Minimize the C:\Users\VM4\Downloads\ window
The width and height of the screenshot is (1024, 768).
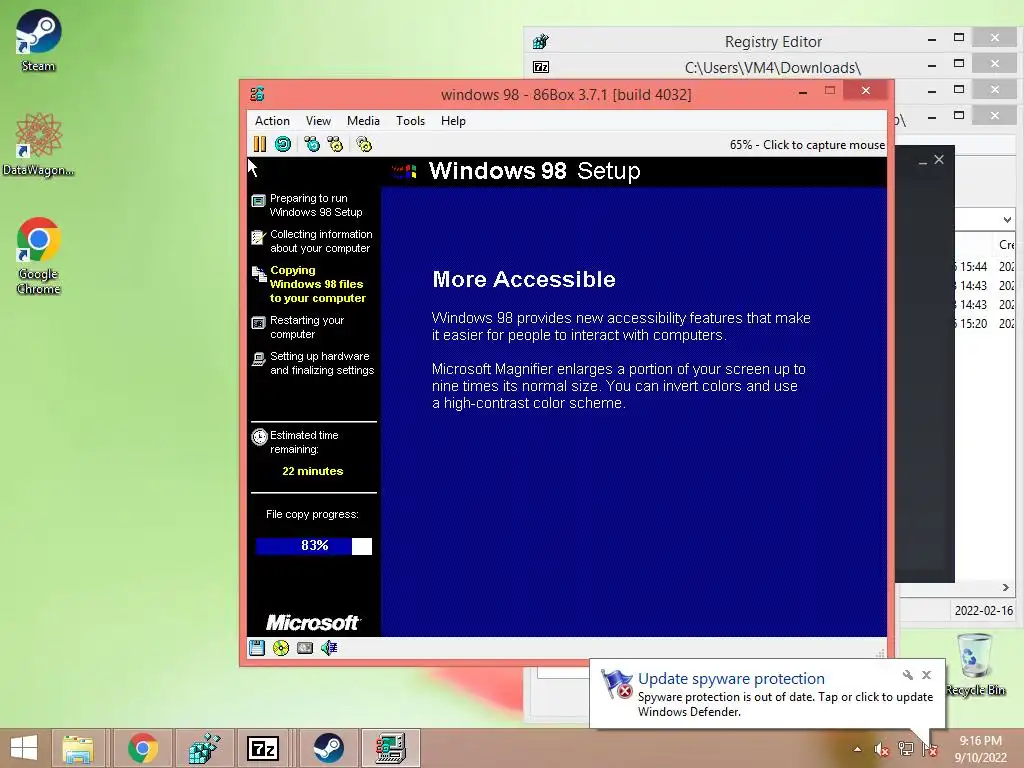(932, 65)
